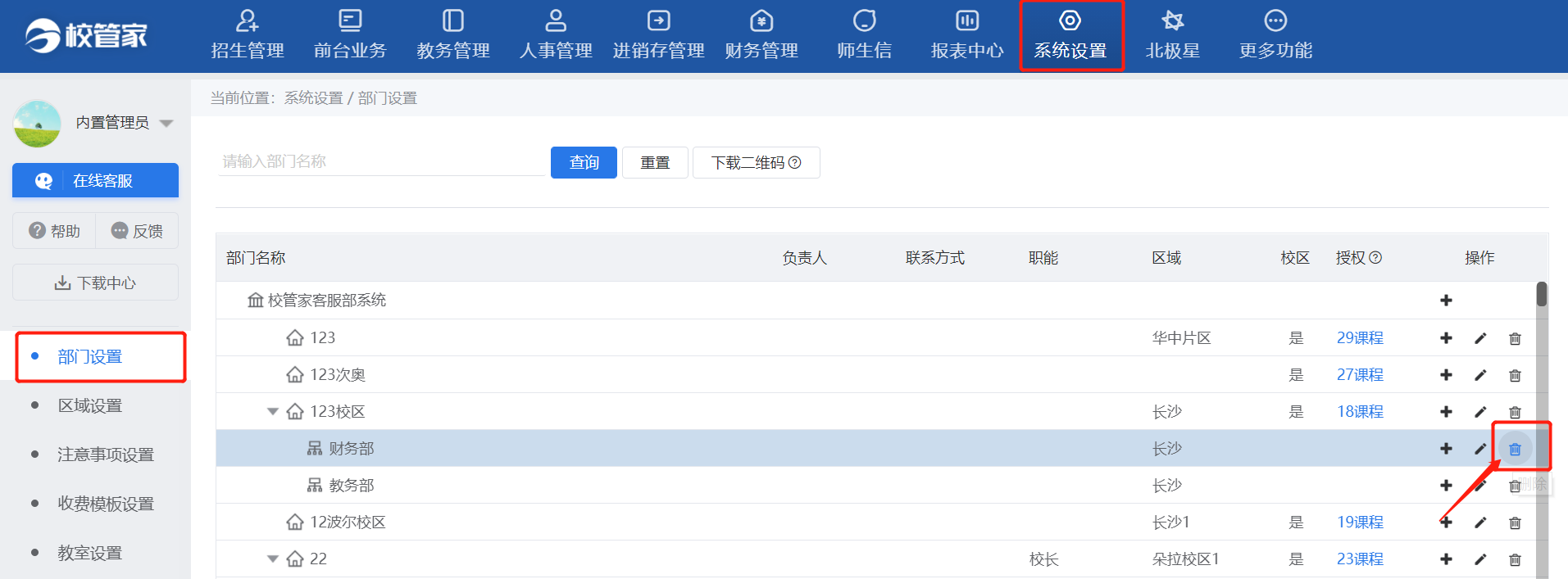The image size is (1568, 579).
Task: Click 下载二维码 button
Action: coord(756,162)
